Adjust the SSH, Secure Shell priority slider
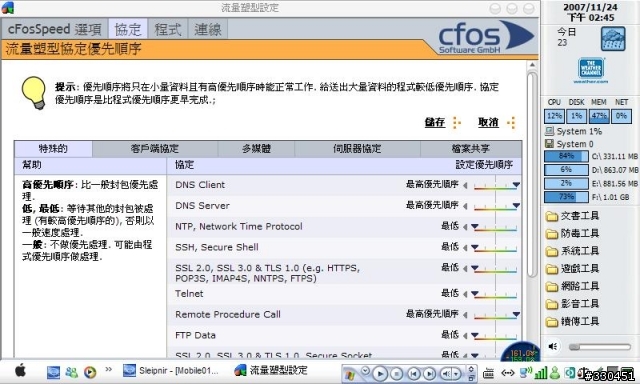The image size is (640, 384). click(x=496, y=248)
